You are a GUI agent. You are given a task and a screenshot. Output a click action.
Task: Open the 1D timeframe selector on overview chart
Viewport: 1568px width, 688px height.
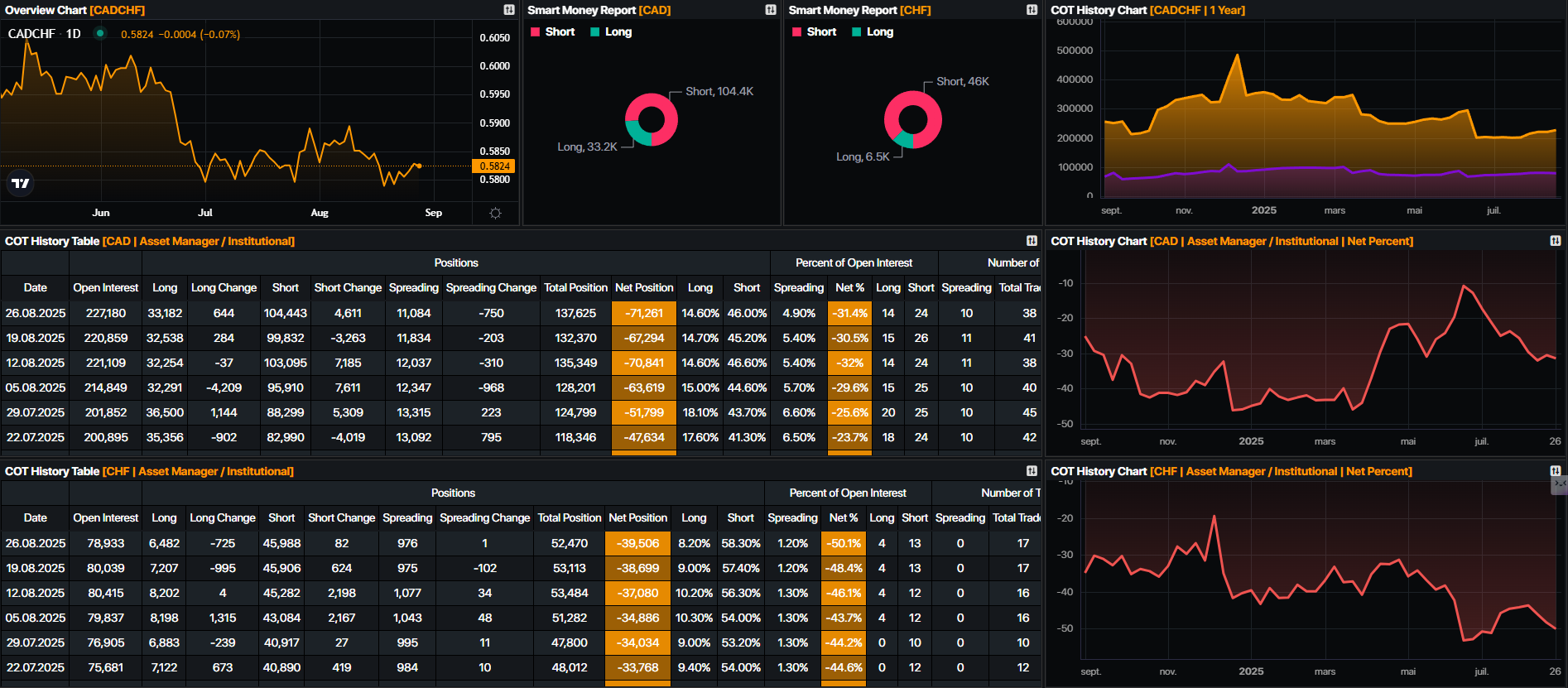click(x=74, y=34)
